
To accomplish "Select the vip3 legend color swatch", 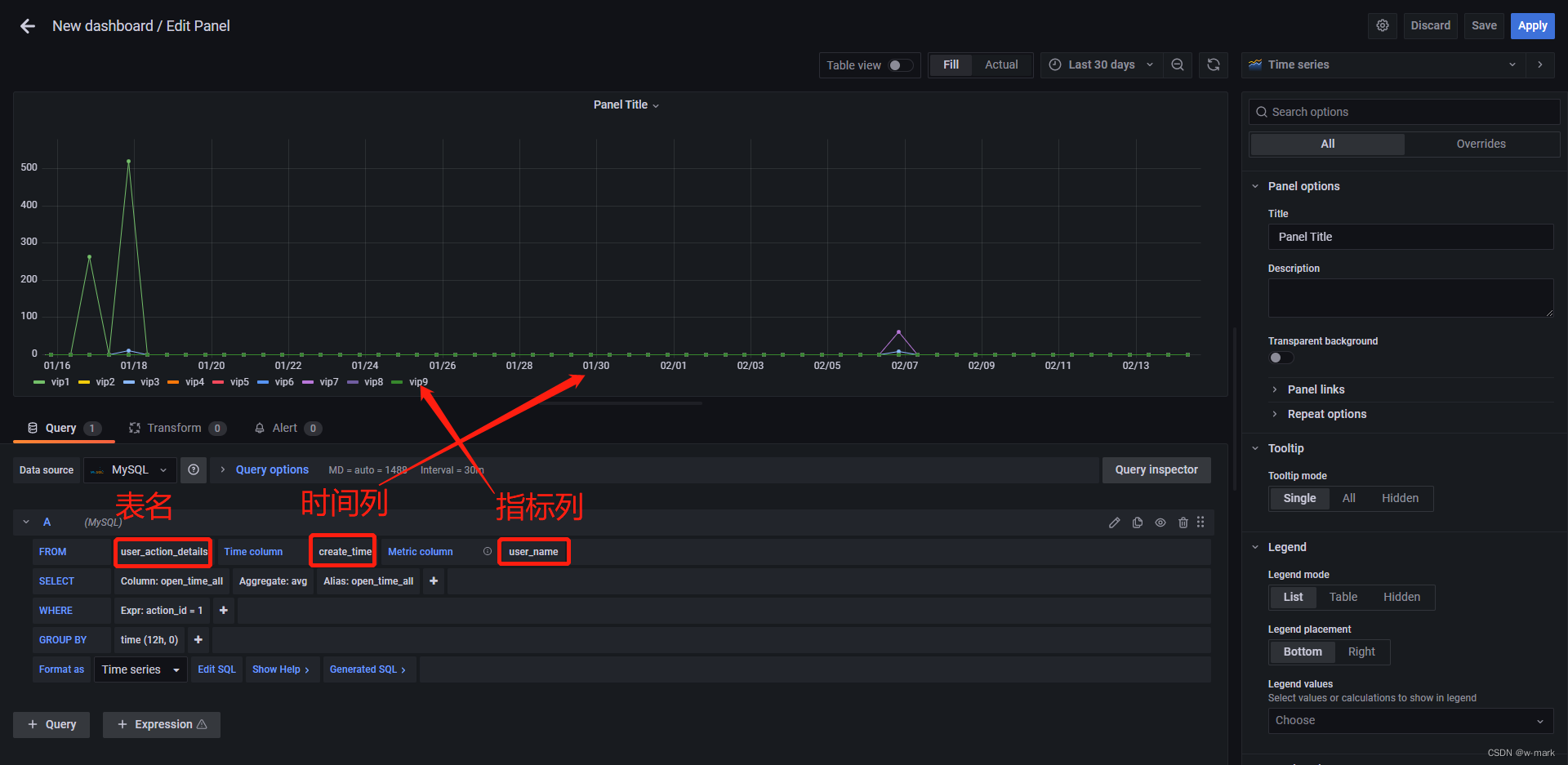I will pos(131,382).
